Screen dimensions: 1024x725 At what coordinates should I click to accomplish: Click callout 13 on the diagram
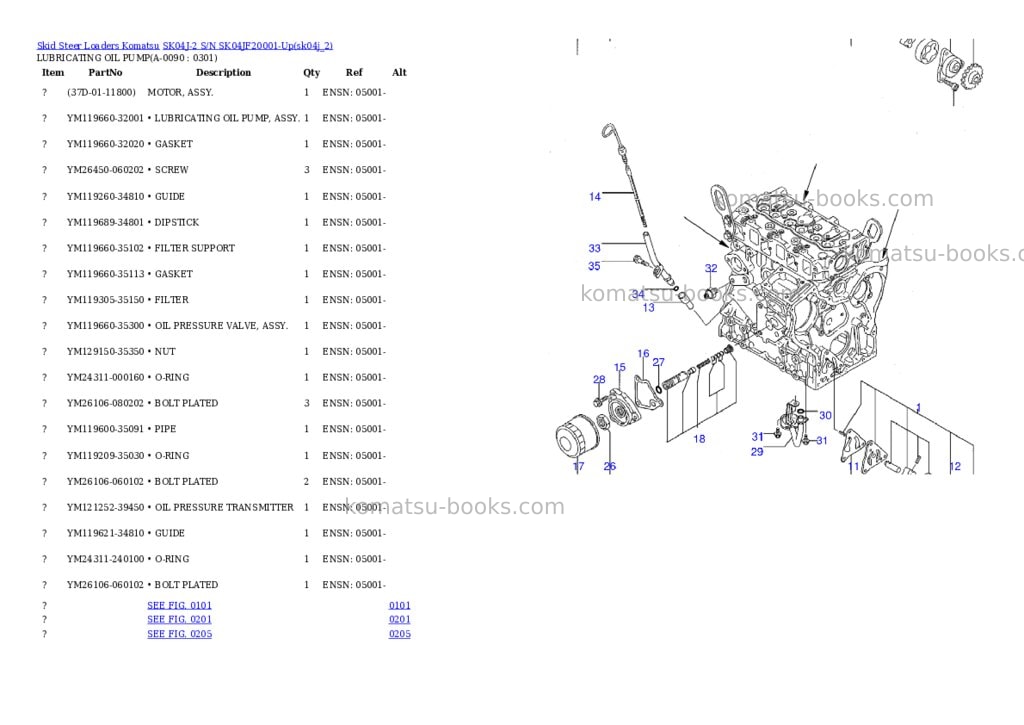pyautogui.click(x=648, y=308)
